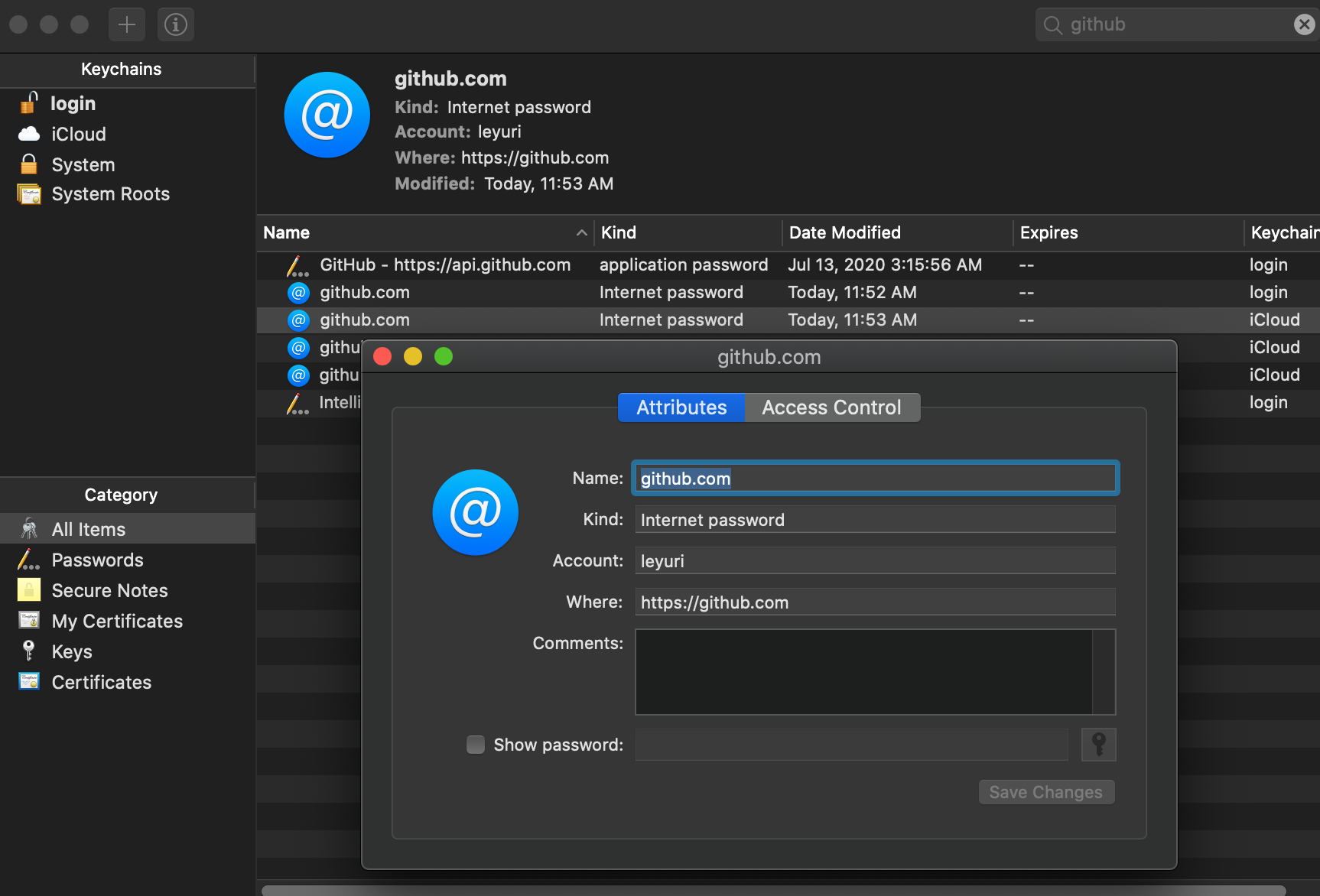
Task: Sort items by the Name column
Action: (x=425, y=232)
